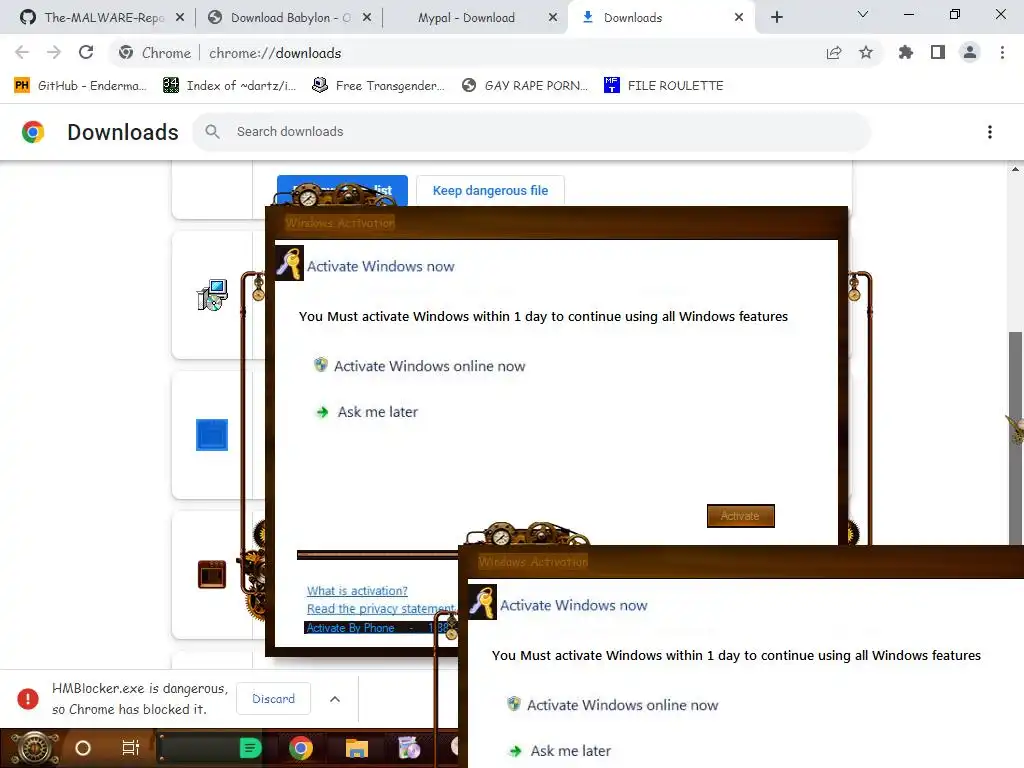
Task: Close the Mypal - Download tab
Action: pyautogui.click(x=553, y=18)
